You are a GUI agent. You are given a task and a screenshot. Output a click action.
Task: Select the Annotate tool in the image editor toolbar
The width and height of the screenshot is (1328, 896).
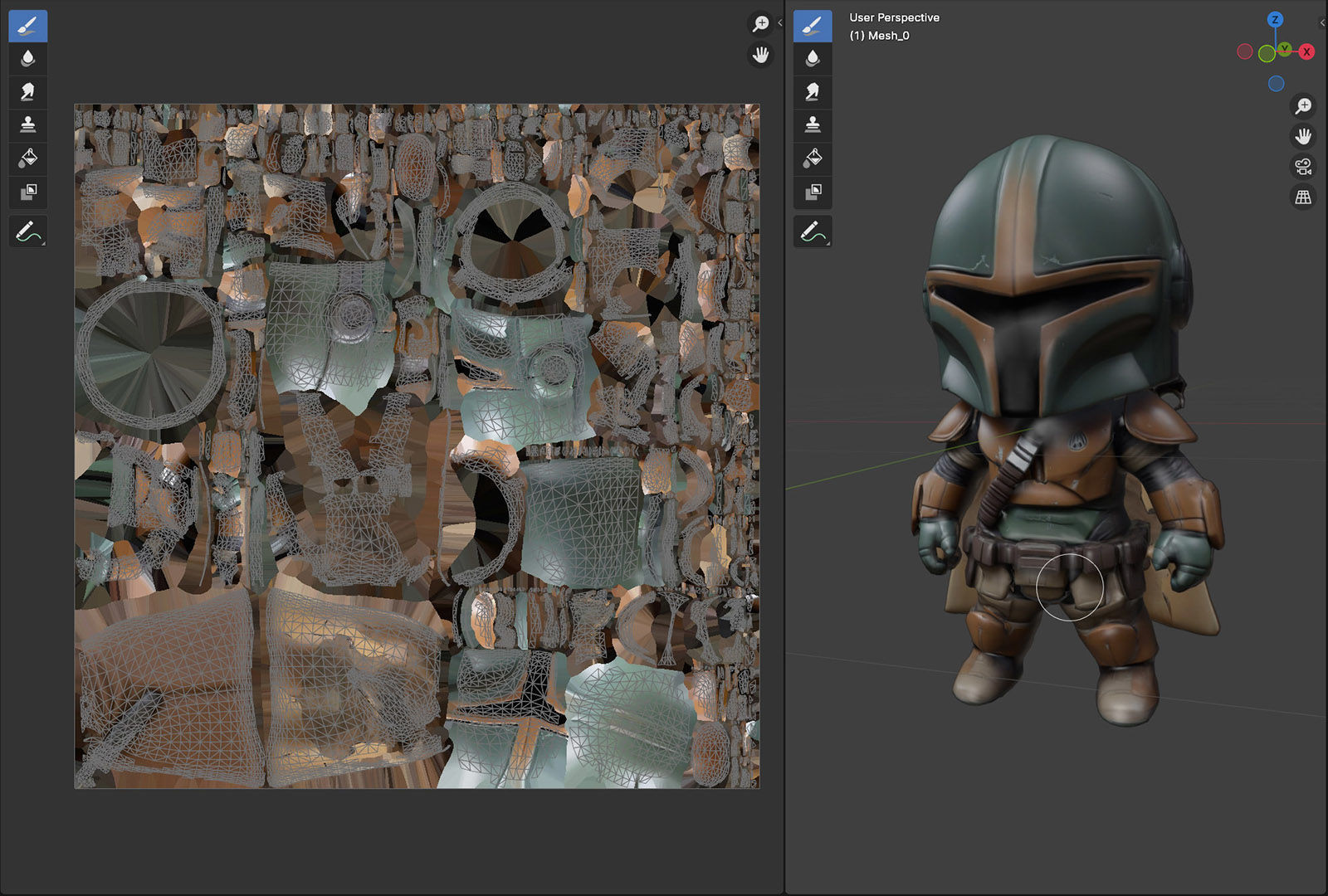(27, 231)
